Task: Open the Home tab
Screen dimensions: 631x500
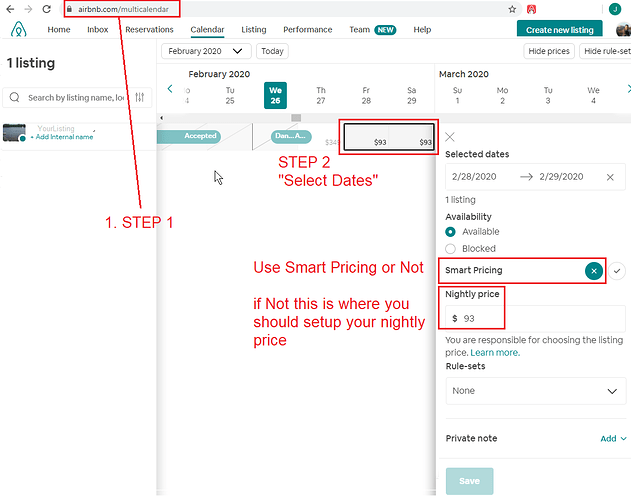Action: click(x=59, y=29)
